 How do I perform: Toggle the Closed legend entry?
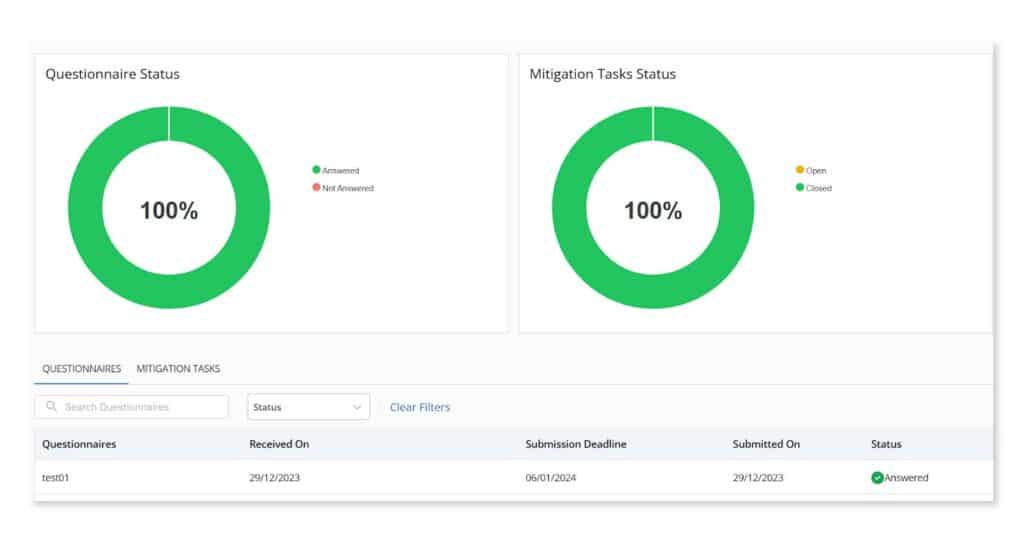click(814, 188)
